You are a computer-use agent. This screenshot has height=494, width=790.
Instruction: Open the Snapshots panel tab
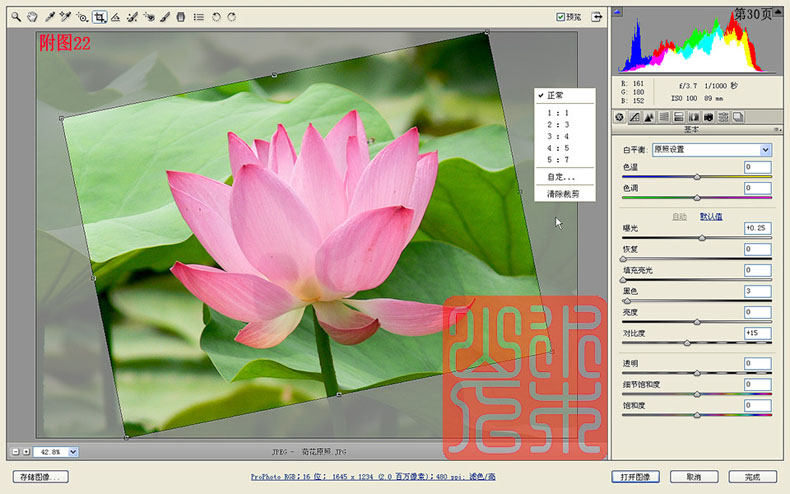[x=738, y=117]
